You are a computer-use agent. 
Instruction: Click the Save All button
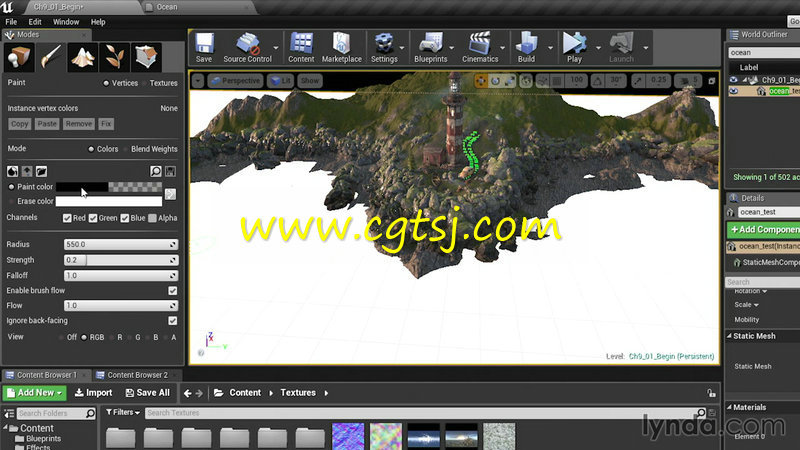pos(147,393)
